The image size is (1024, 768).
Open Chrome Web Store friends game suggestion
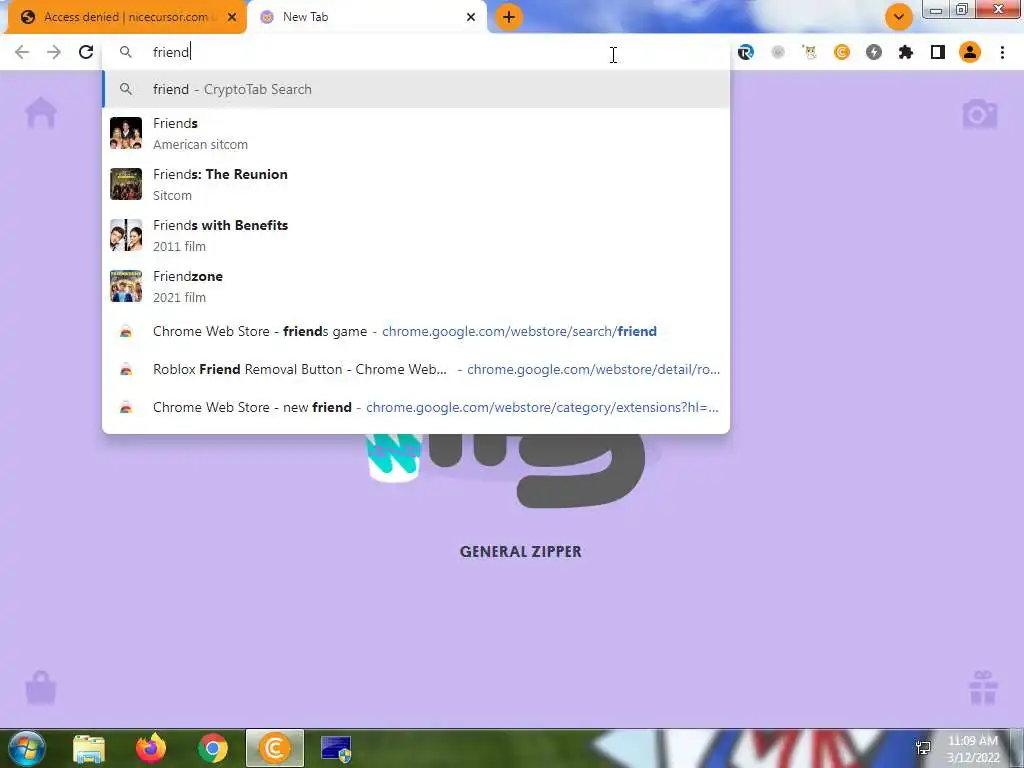click(416, 331)
